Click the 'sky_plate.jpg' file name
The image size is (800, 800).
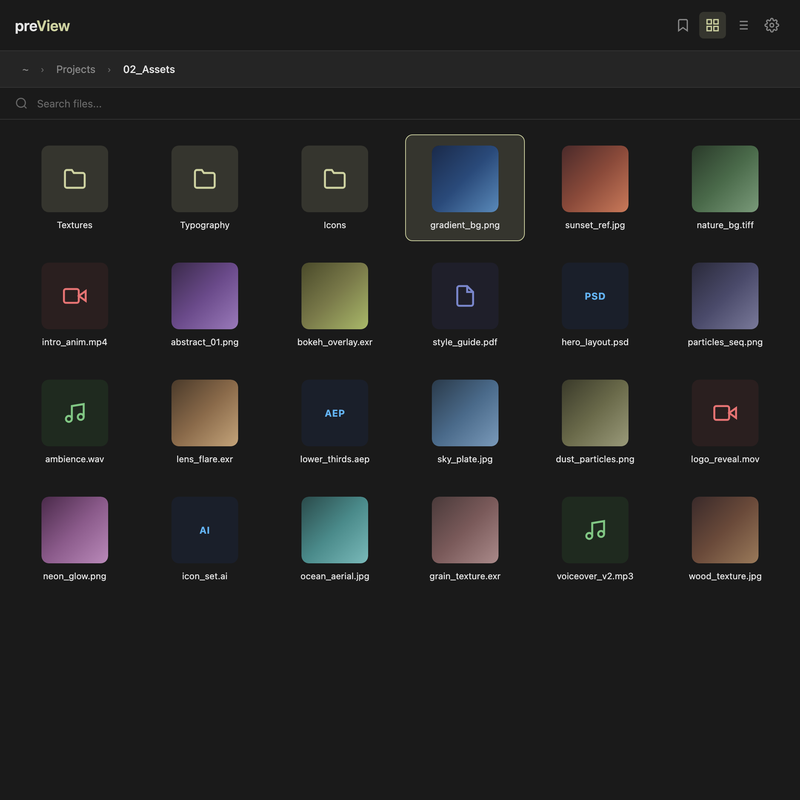(465, 459)
